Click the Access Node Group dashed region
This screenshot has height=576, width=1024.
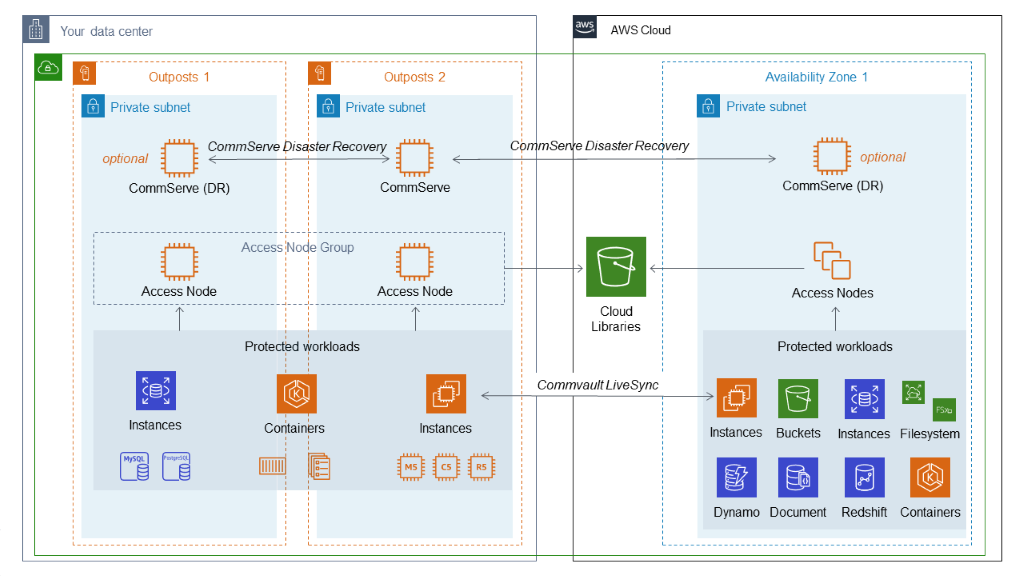point(298,247)
